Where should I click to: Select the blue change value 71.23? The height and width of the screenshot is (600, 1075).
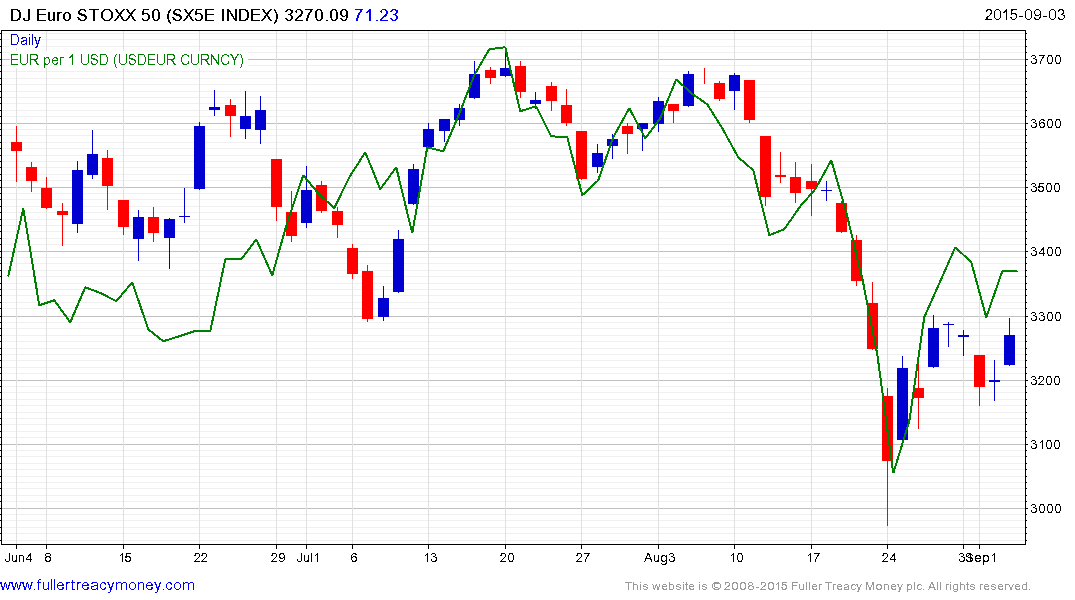click(376, 15)
